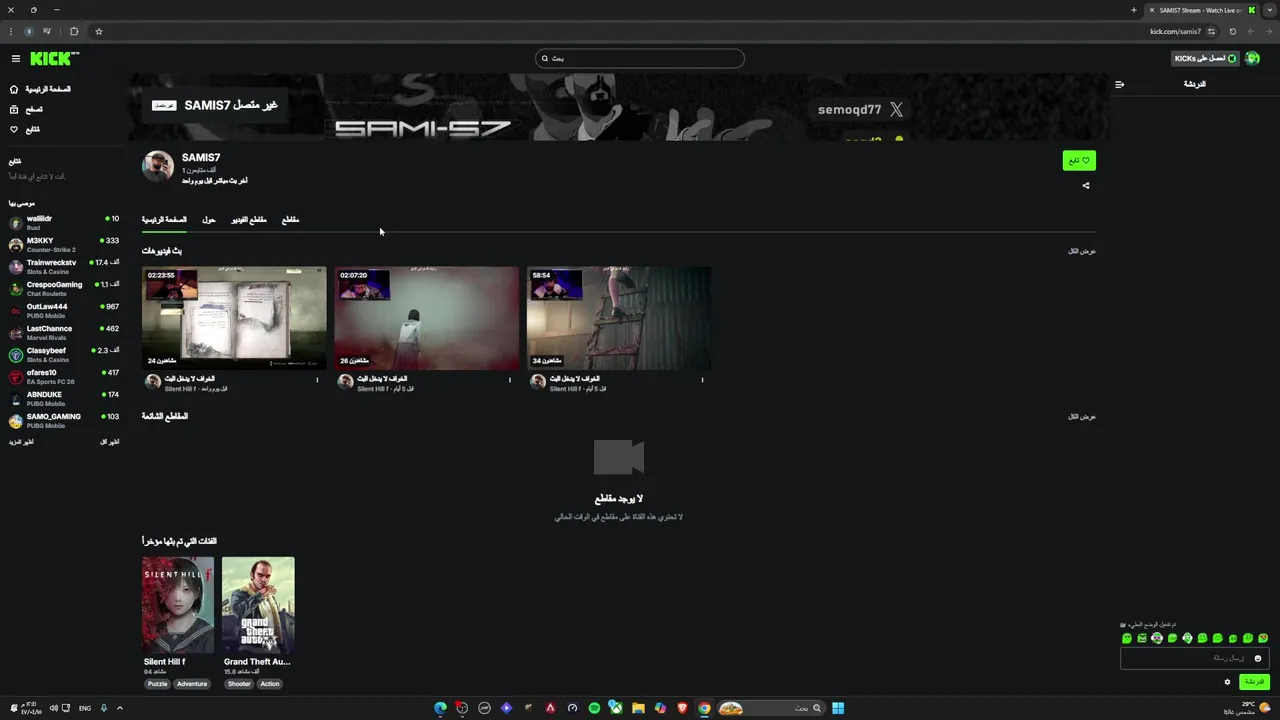The height and width of the screenshot is (720, 1280).
Task: Open the Grand Theft Auto category card
Action: coord(258,605)
